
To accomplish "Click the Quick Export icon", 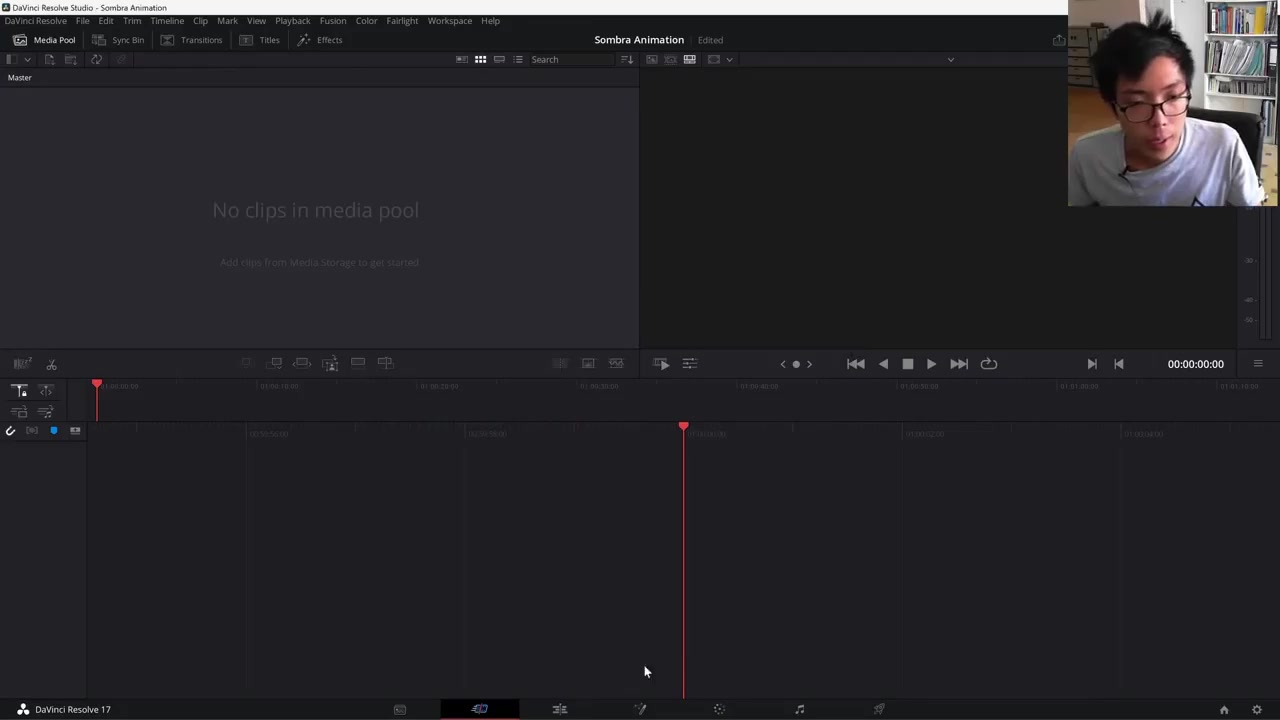I will pyautogui.click(x=1058, y=40).
